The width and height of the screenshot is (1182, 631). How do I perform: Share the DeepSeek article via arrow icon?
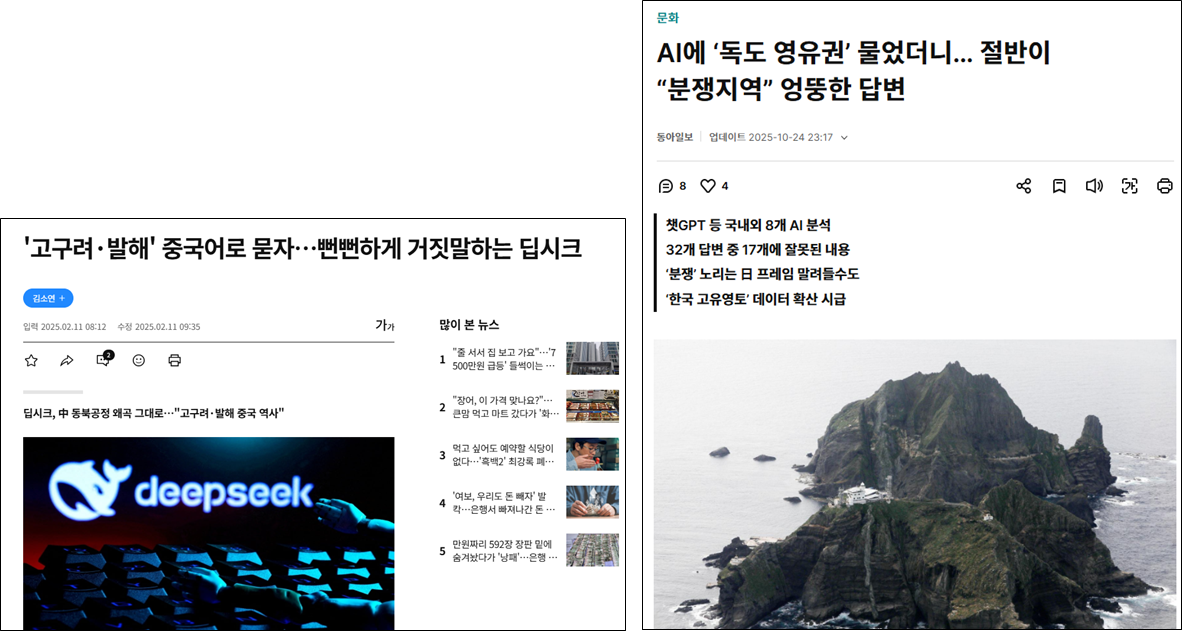[67, 360]
